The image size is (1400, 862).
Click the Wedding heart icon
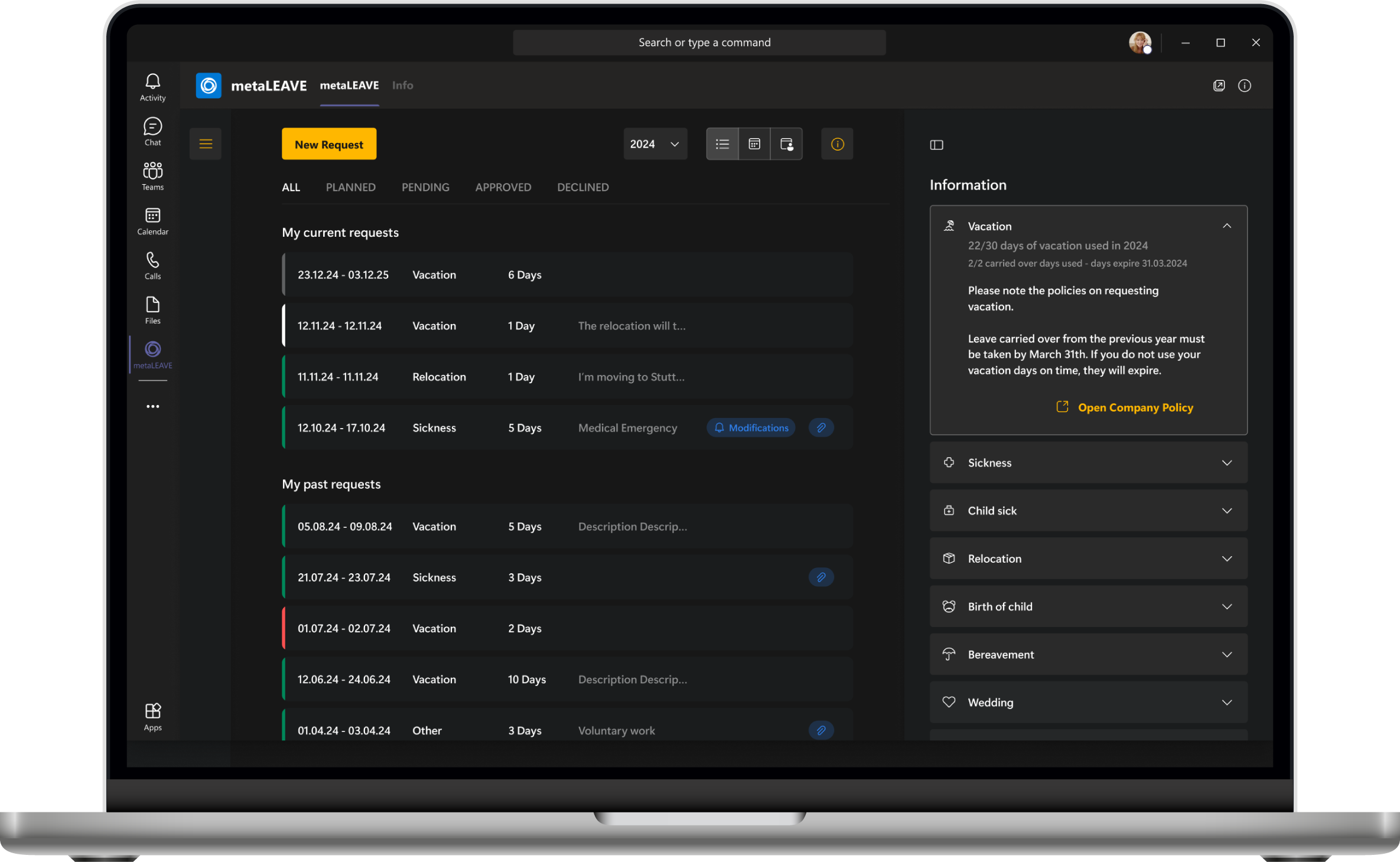(x=949, y=701)
